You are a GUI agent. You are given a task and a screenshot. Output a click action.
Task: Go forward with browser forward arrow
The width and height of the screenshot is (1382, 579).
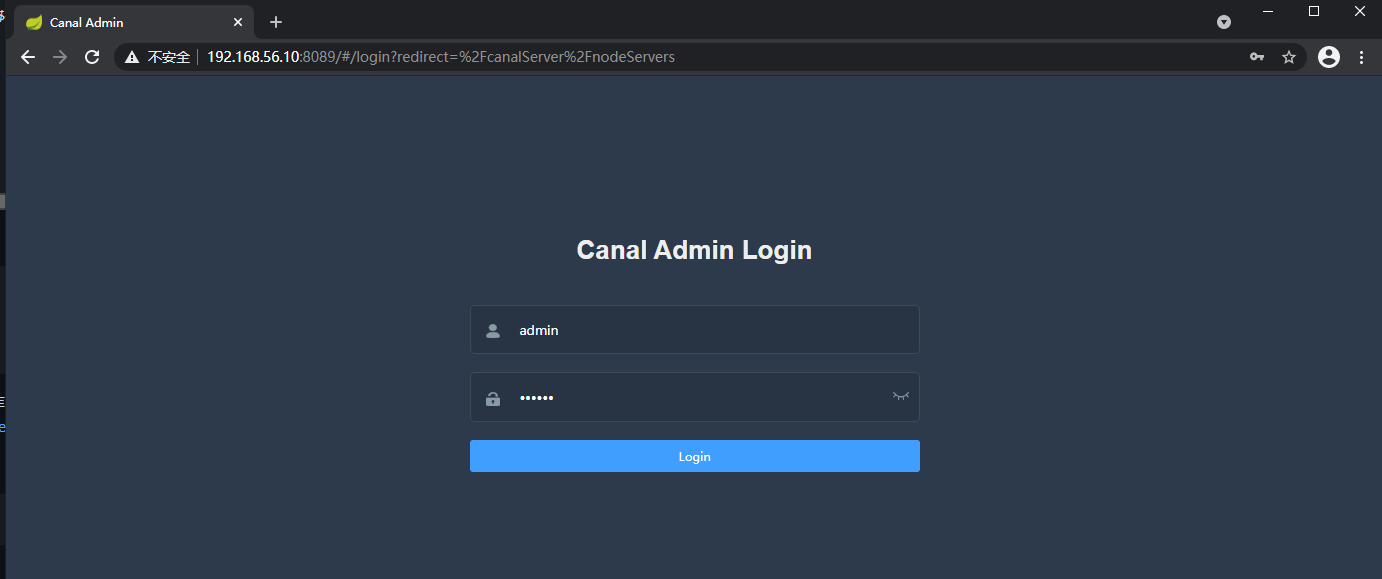click(x=60, y=57)
